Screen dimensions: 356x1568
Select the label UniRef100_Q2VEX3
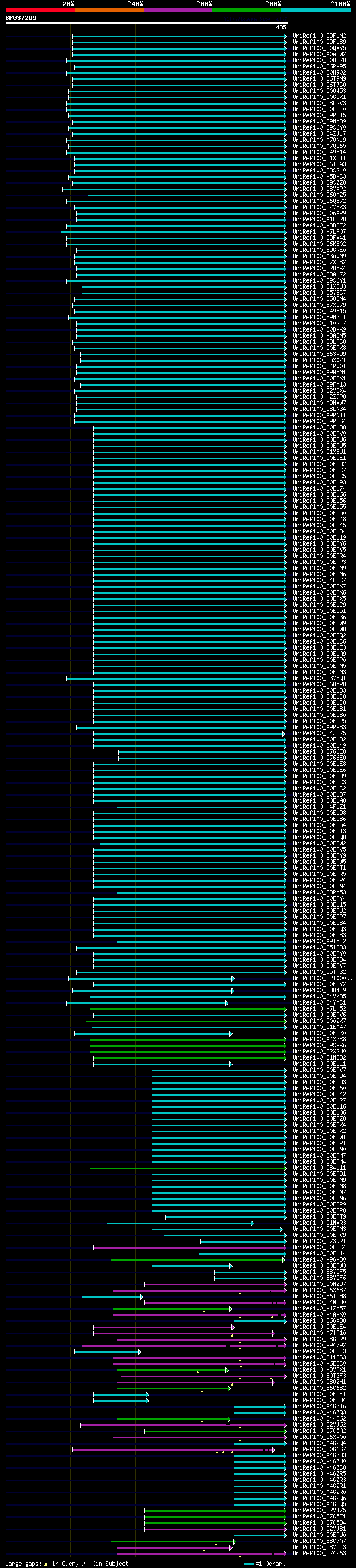pos(319,207)
